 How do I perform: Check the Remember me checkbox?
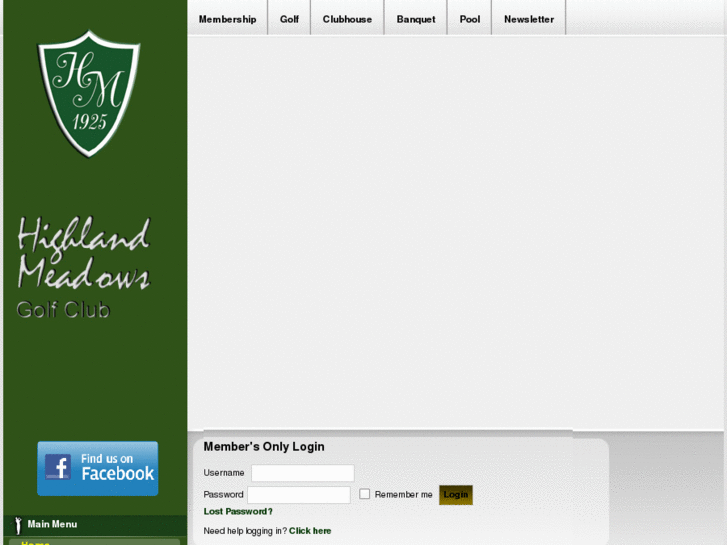[x=364, y=494]
